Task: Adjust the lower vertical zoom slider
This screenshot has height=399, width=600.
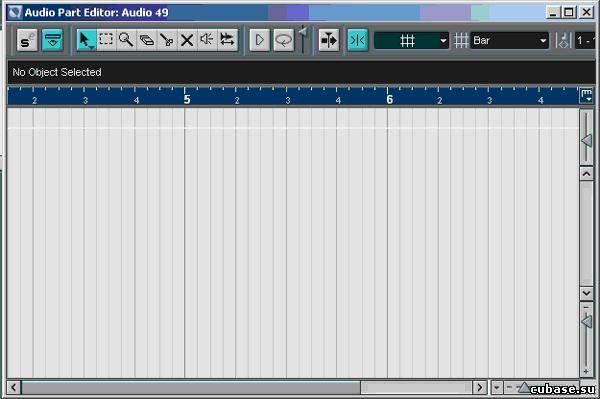Action: coord(586,321)
